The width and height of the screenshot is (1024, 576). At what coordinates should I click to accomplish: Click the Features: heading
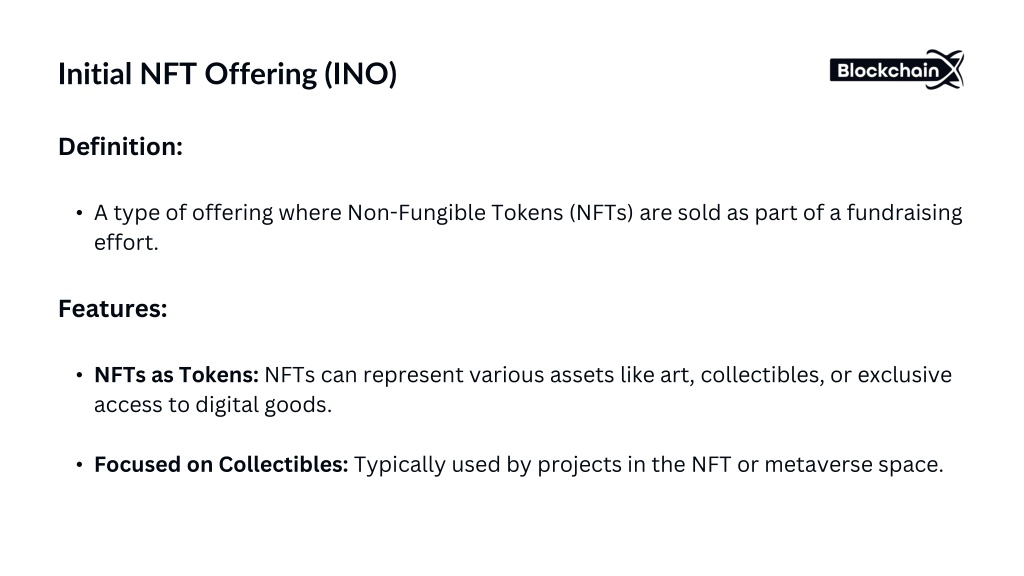tap(112, 308)
